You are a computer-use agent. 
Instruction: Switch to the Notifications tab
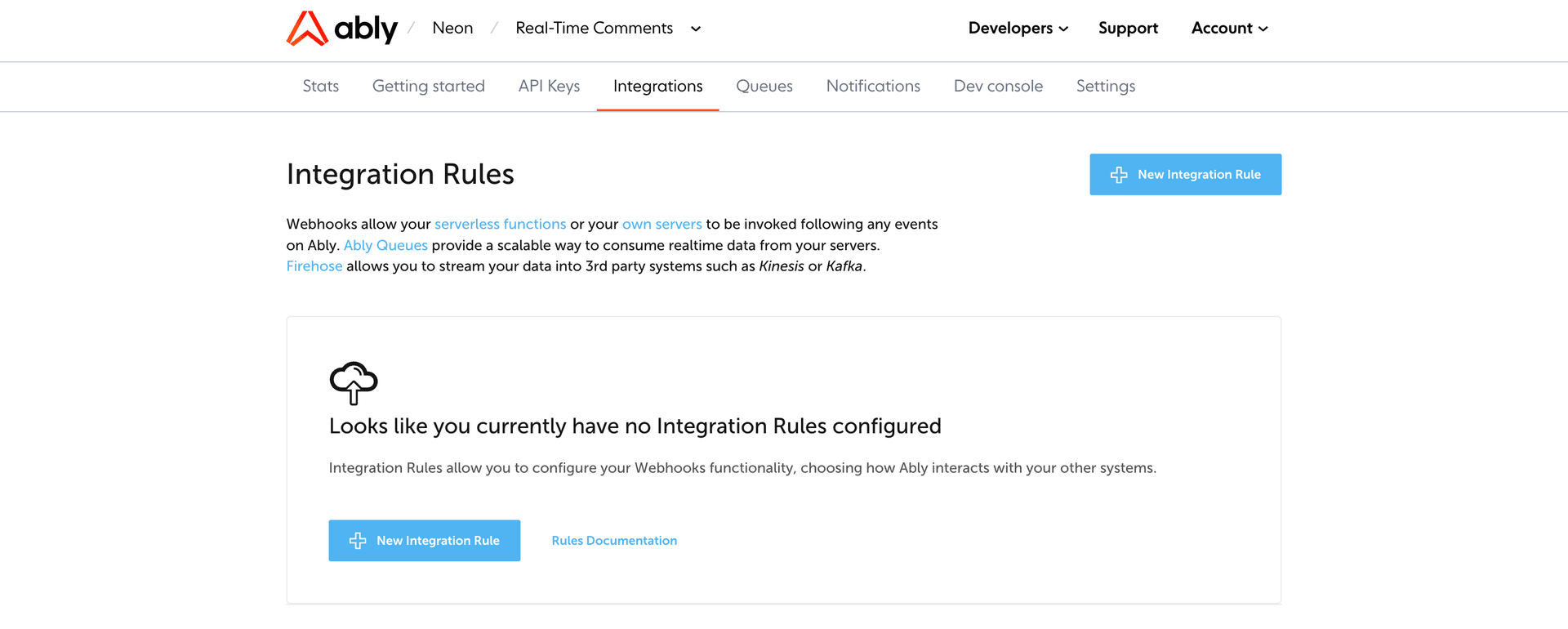[873, 87]
